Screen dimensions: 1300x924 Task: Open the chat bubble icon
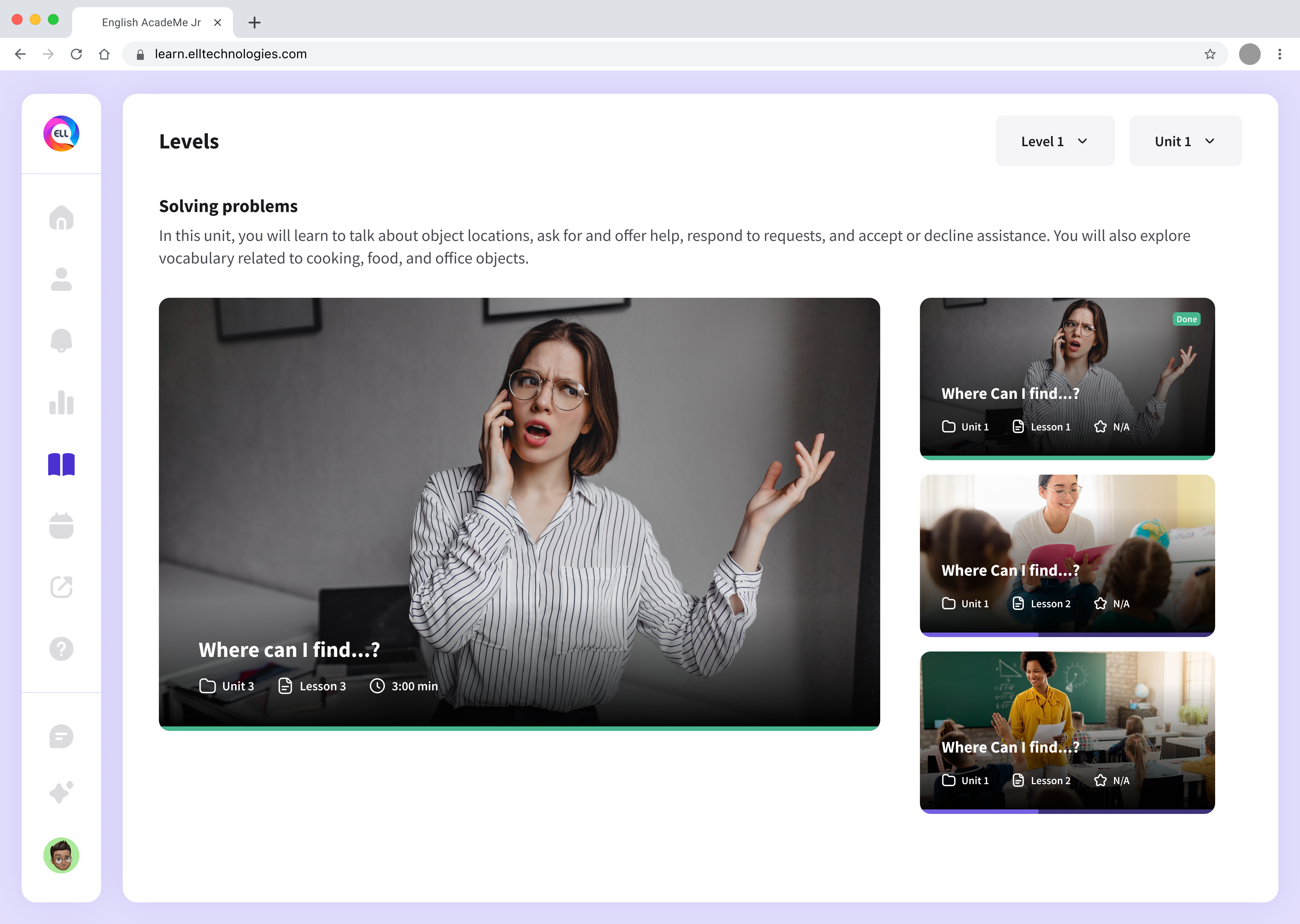click(61, 737)
